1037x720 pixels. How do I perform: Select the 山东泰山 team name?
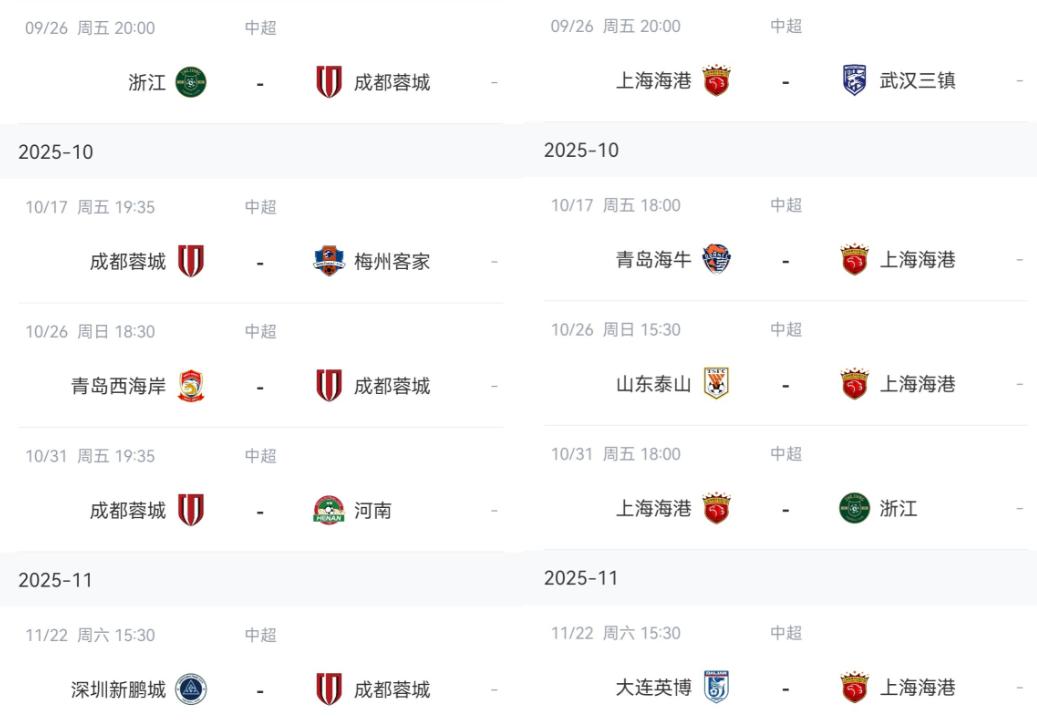(653, 384)
